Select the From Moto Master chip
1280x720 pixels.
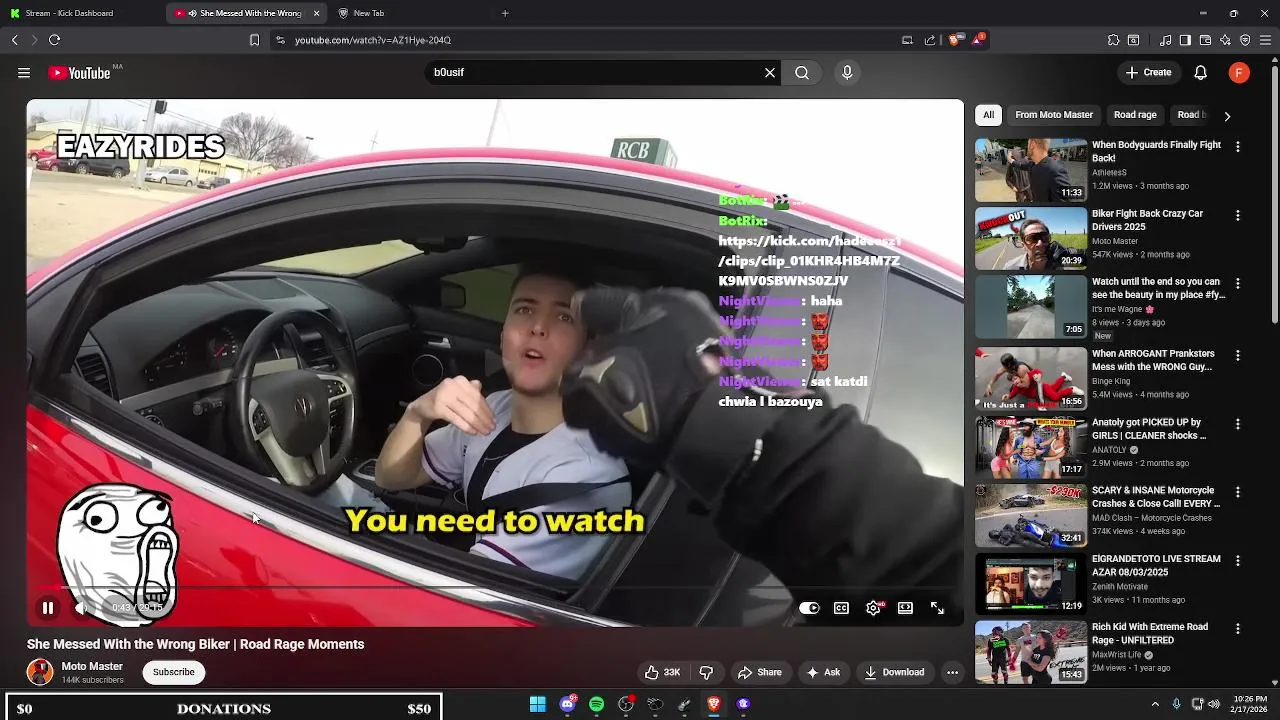click(x=1054, y=115)
